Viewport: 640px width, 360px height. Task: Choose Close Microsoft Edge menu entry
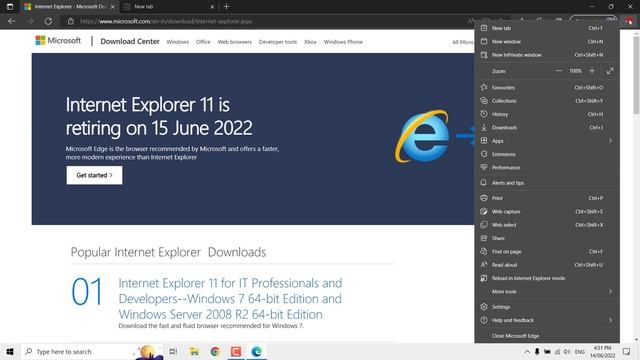pos(547,336)
